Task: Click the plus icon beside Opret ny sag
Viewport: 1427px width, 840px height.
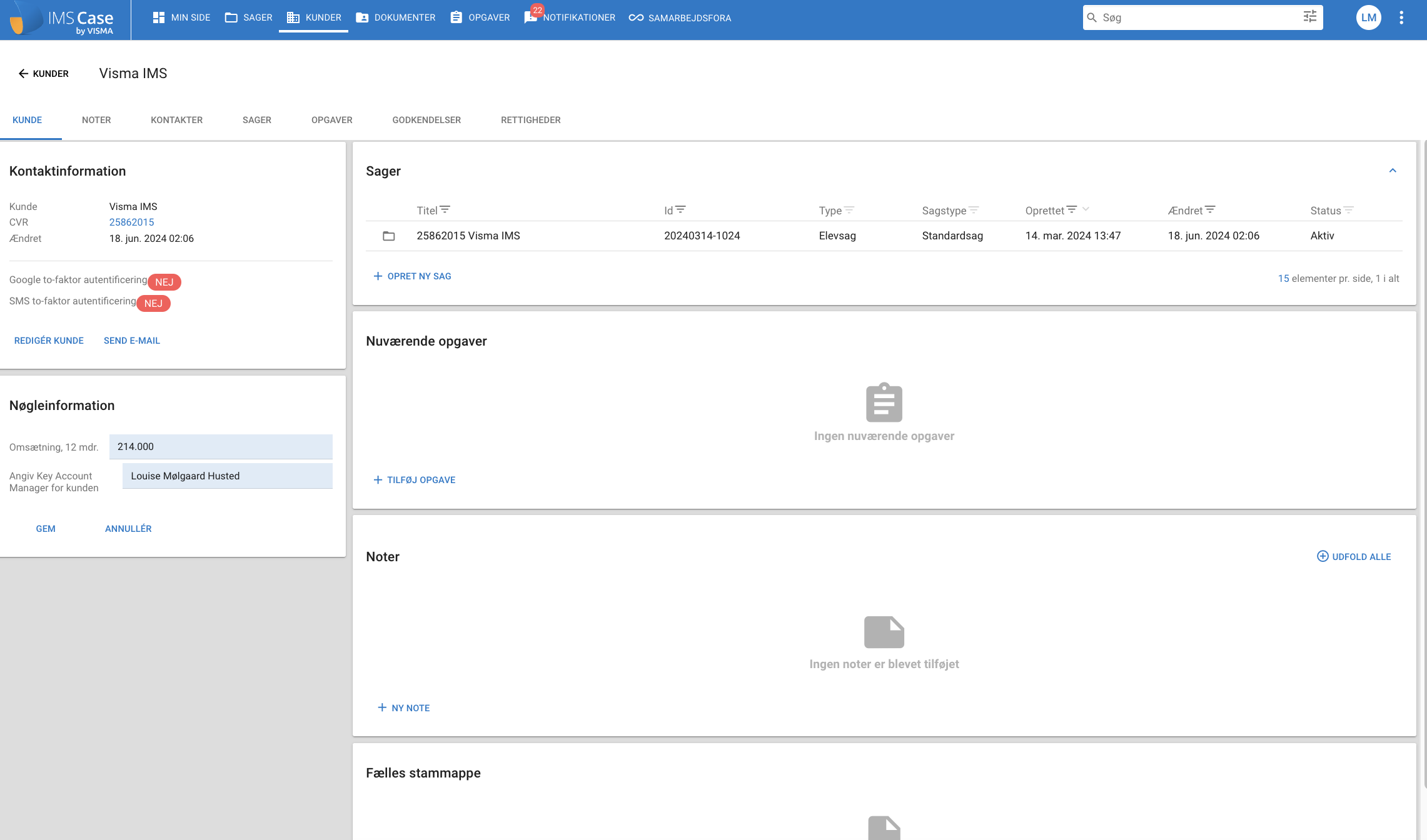Action: 378,276
